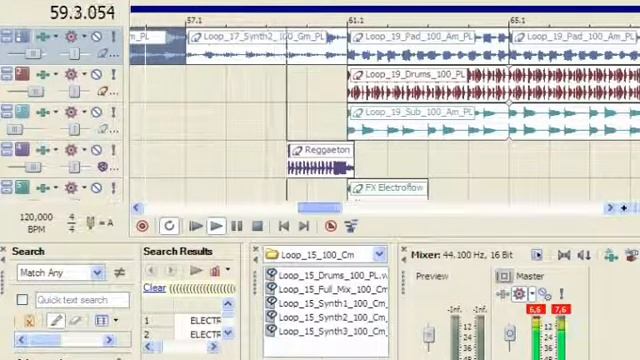Click the Preview volume fader
The height and width of the screenshot is (360, 640).
tap(429, 335)
